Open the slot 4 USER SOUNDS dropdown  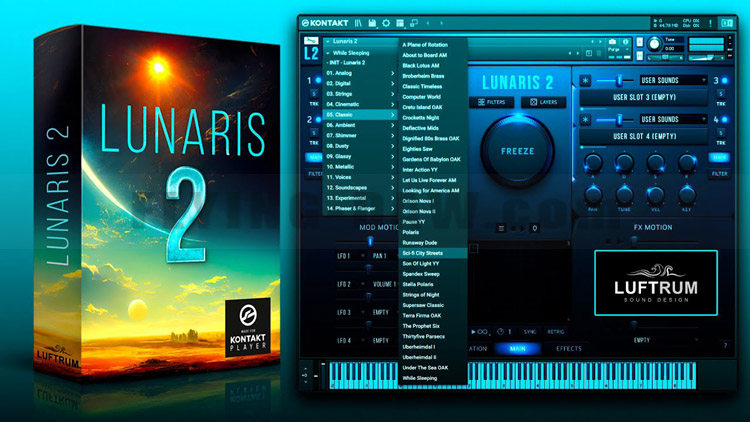673,120
